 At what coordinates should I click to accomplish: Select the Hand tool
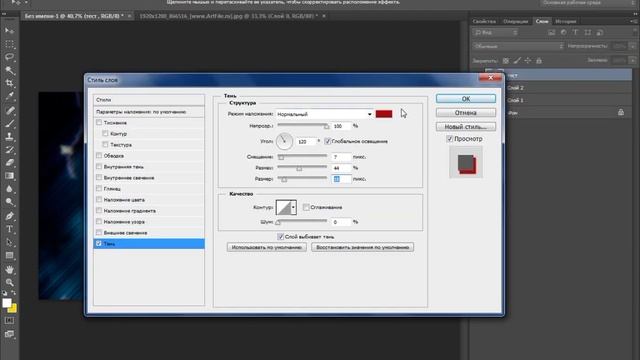tap(9, 269)
